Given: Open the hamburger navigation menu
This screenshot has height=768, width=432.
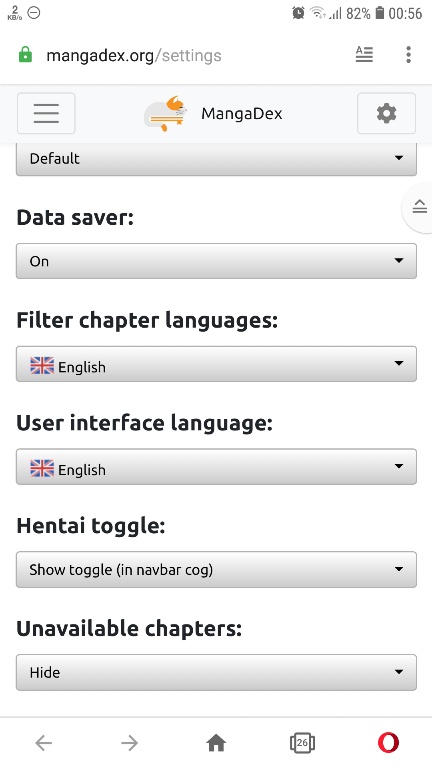Looking at the screenshot, I should (46, 113).
